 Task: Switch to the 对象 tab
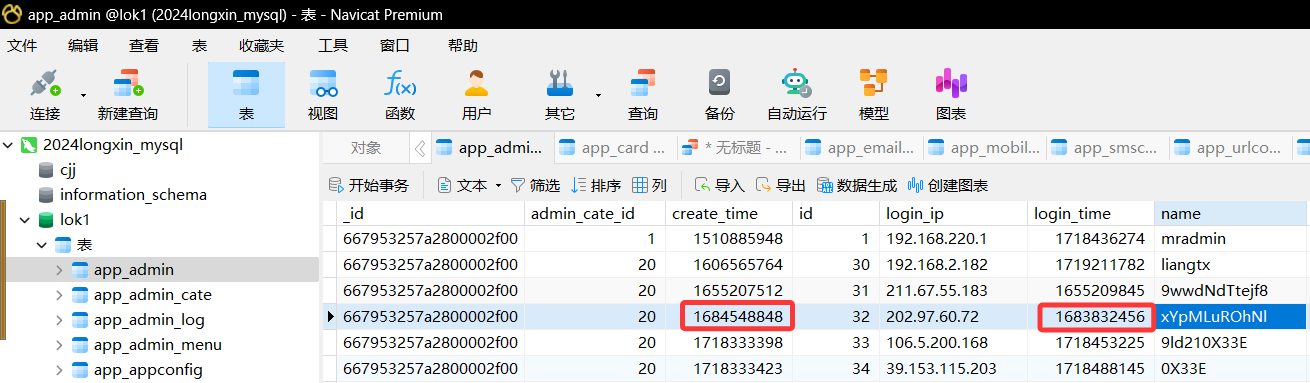click(366, 148)
